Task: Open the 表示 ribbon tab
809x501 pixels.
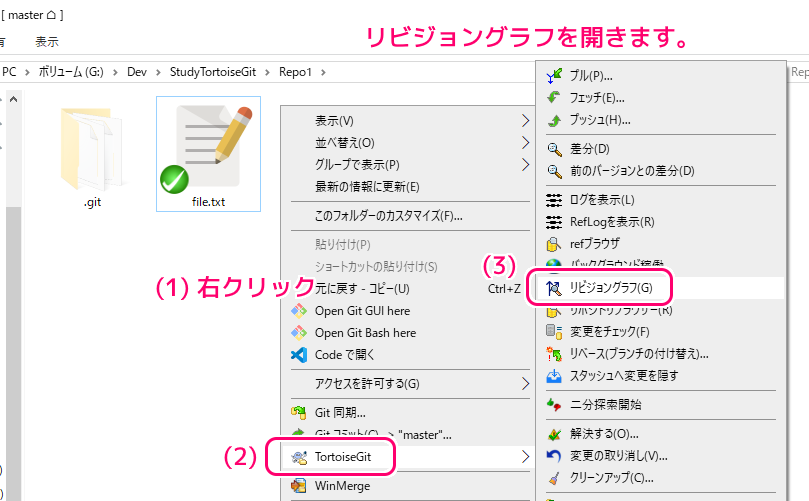Action: point(47,42)
